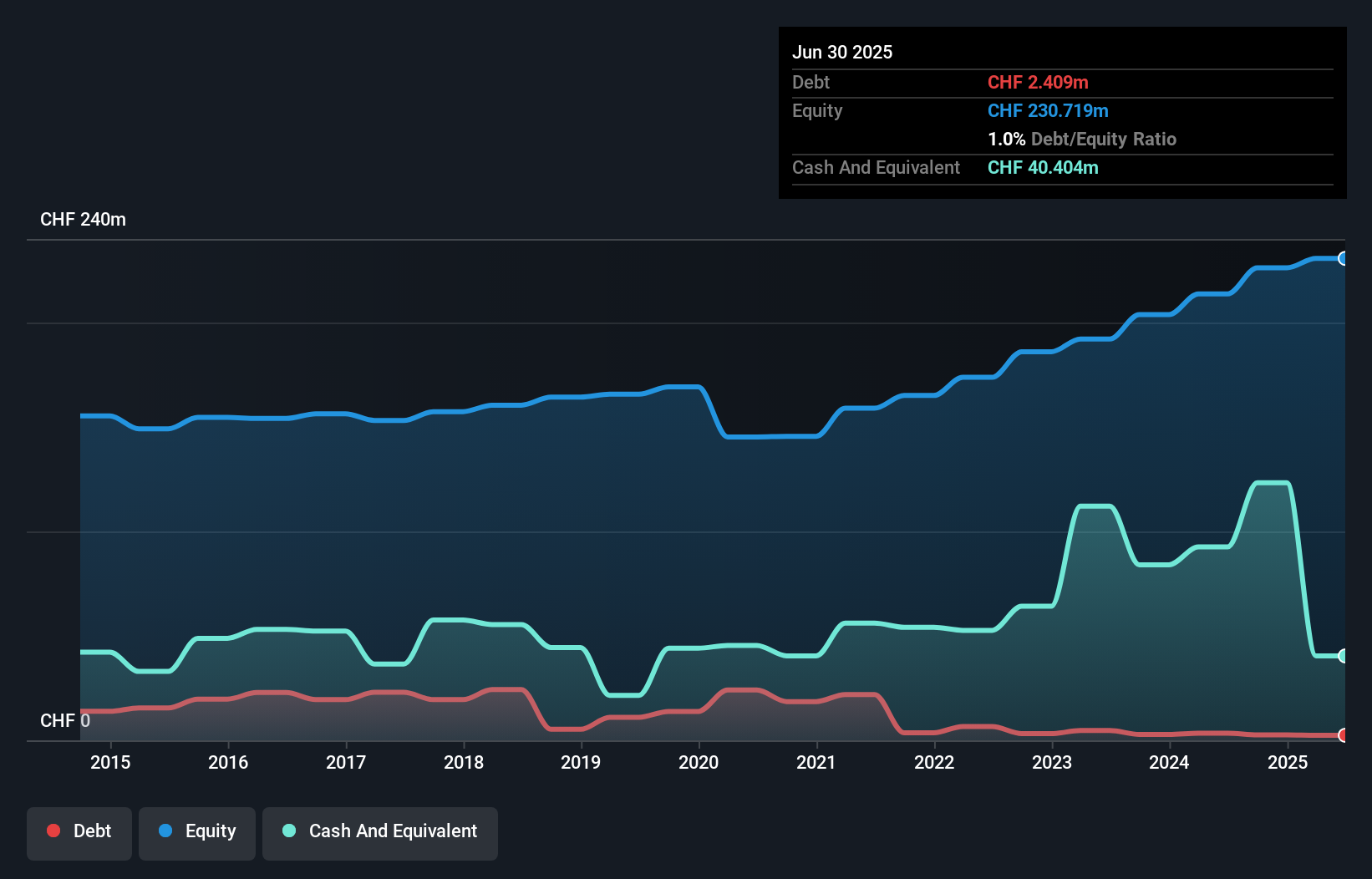Click the 2016 axis label
Screen dimensions: 1372x879
pyautogui.click(x=228, y=762)
